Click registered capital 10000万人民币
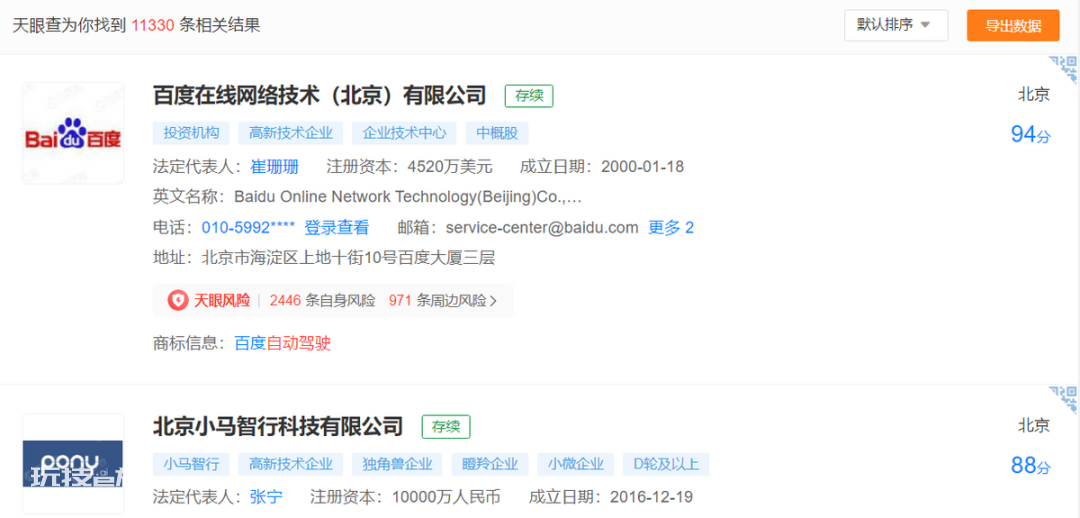 446,497
